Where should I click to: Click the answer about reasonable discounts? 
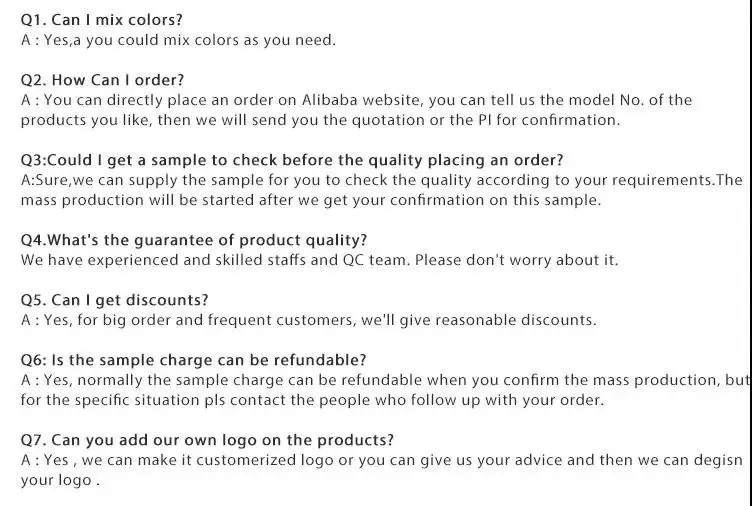[x=308, y=320]
